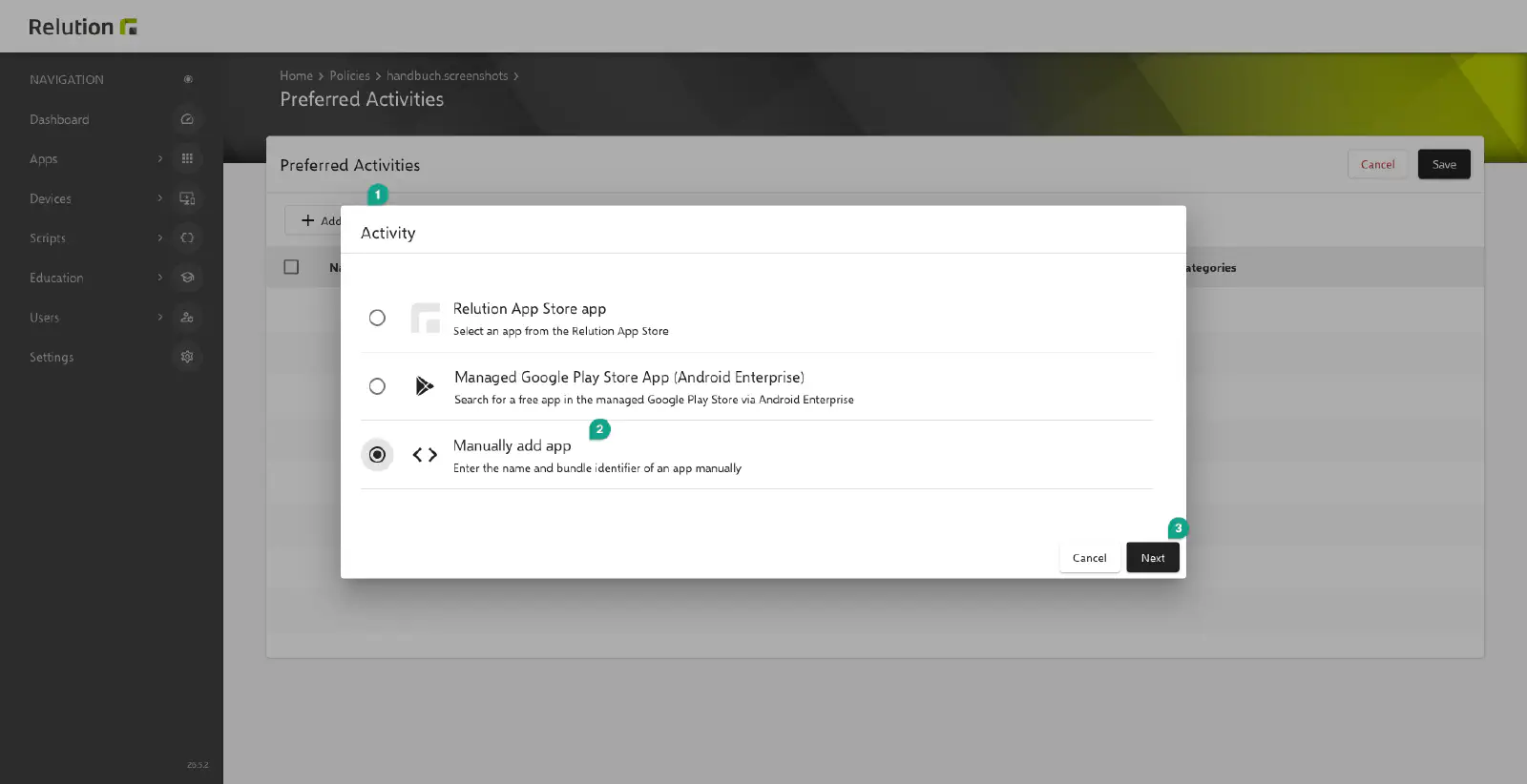Image resolution: width=1527 pixels, height=784 pixels.
Task: Click the Settings gear icon
Action: tap(187, 357)
